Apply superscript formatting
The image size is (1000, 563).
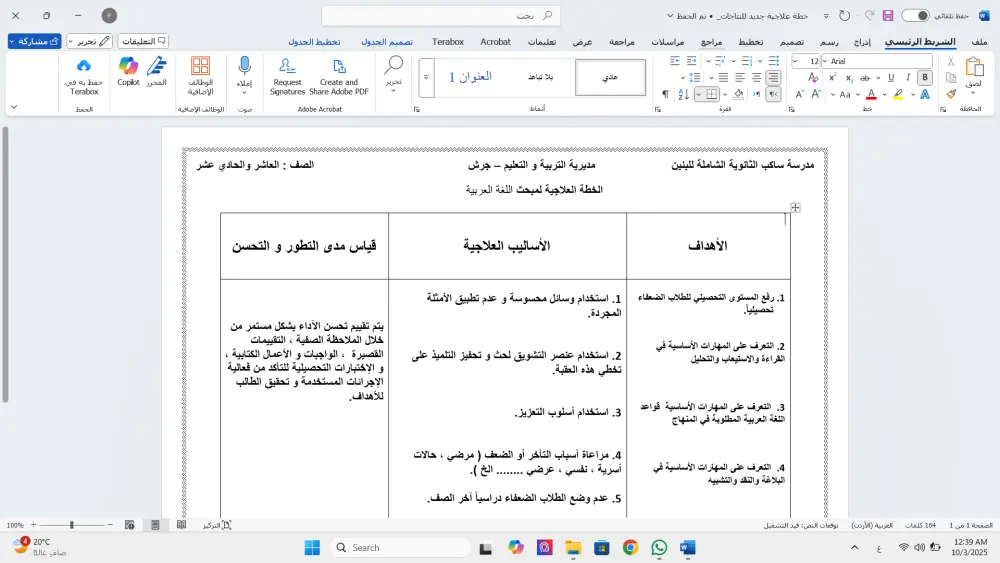coord(832,77)
